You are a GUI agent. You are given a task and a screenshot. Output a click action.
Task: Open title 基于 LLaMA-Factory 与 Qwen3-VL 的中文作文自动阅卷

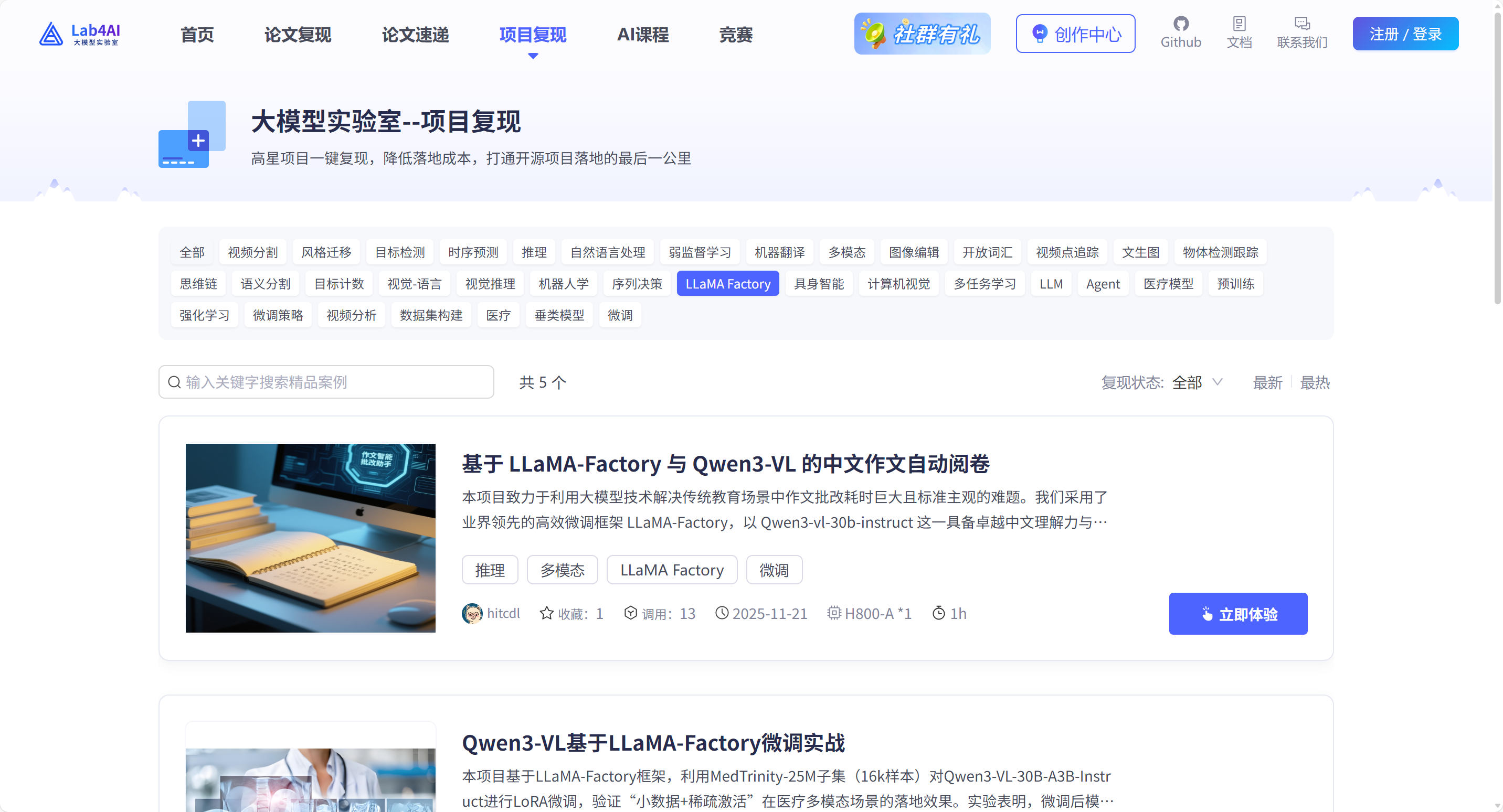pyautogui.click(x=725, y=464)
